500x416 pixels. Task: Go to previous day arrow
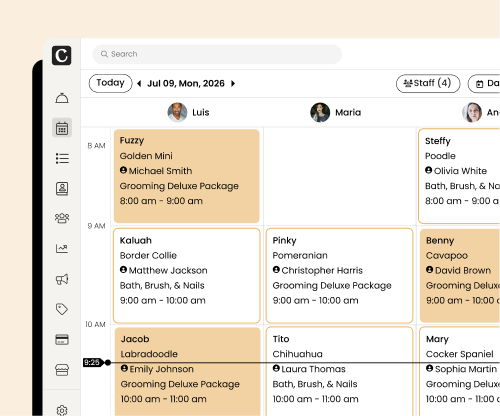coord(139,83)
